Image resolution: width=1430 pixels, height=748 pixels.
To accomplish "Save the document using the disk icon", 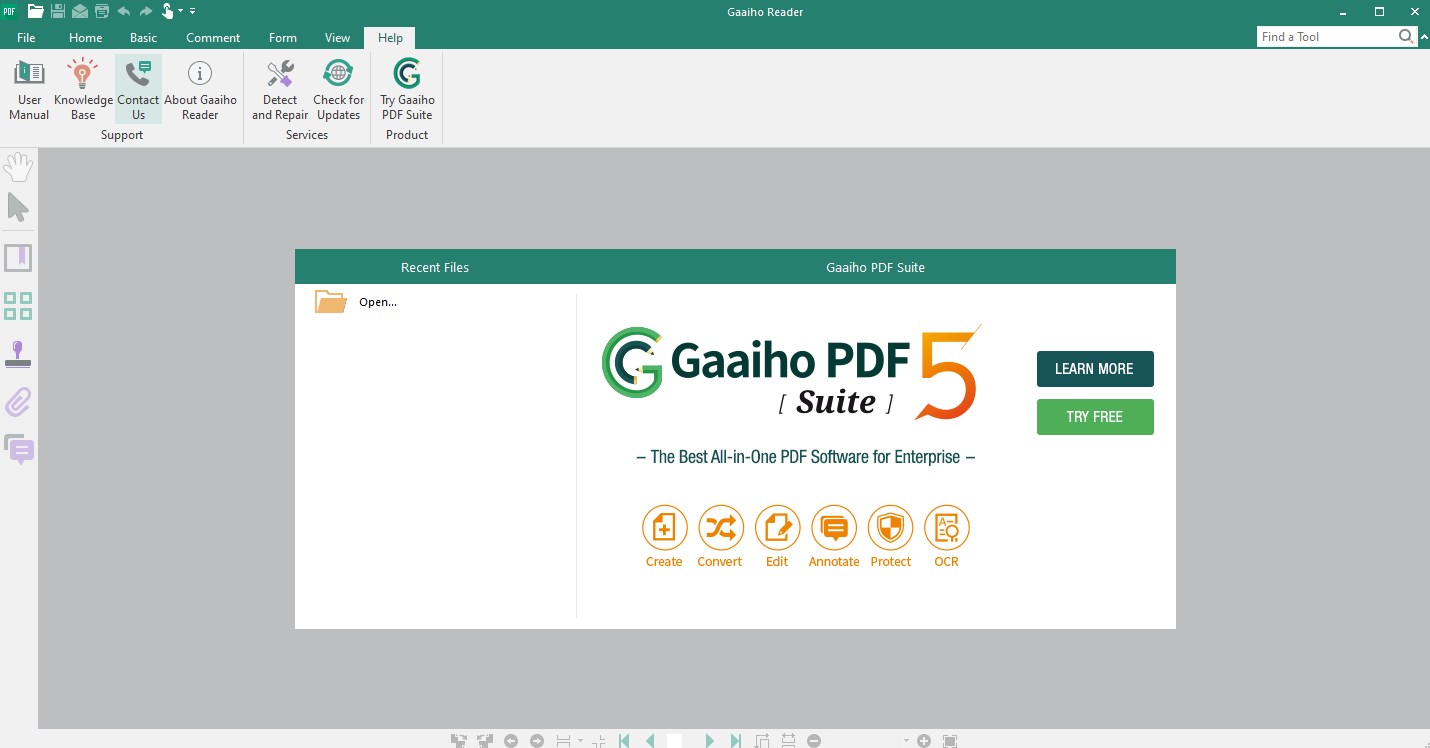I will point(58,11).
